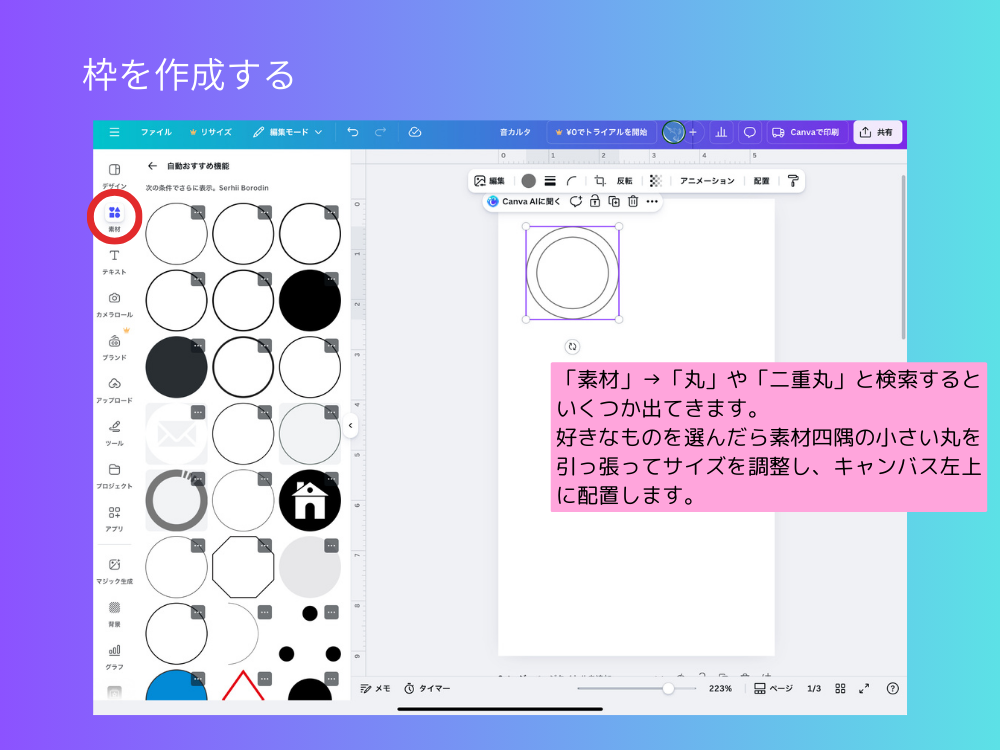The height and width of the screenshot is (750, 1000).
Task: Open the ファイル menu
Action: pyautogui.click(x=155, y=131)
